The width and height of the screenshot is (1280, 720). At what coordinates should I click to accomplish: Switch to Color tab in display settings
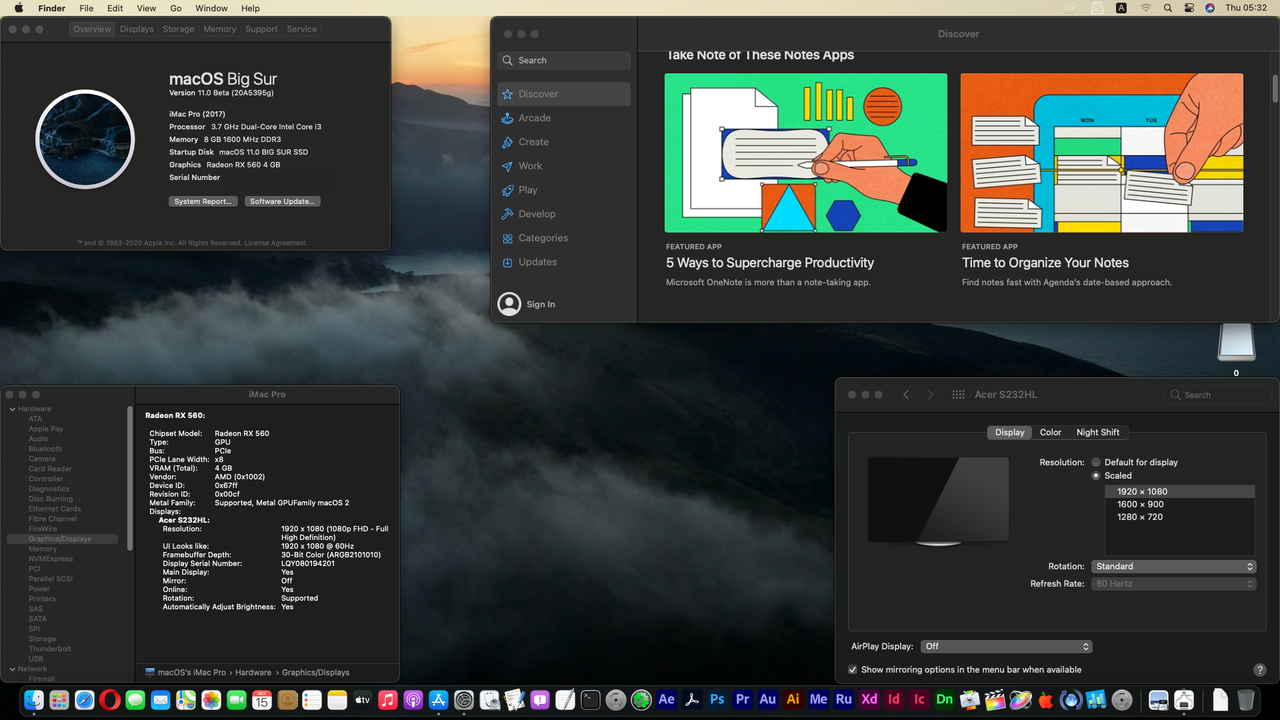click(x=1050, y=432)
